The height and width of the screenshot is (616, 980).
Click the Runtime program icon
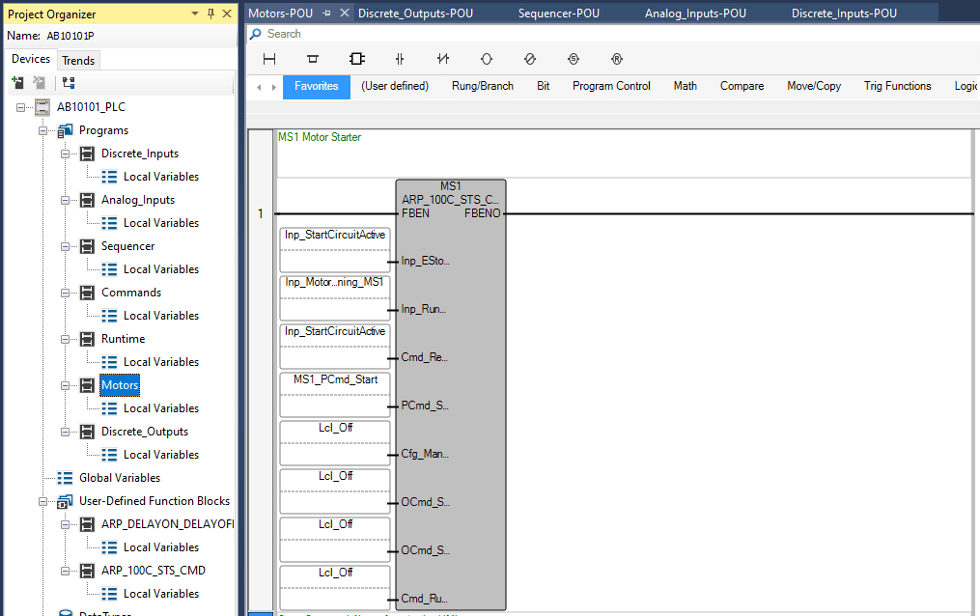88,339
